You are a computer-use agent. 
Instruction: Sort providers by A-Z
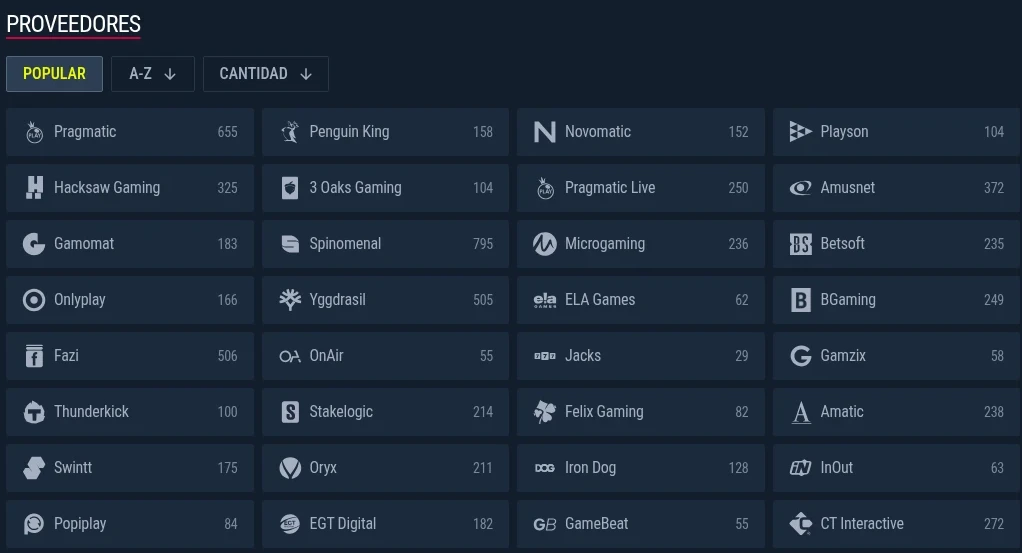[153, 74]
